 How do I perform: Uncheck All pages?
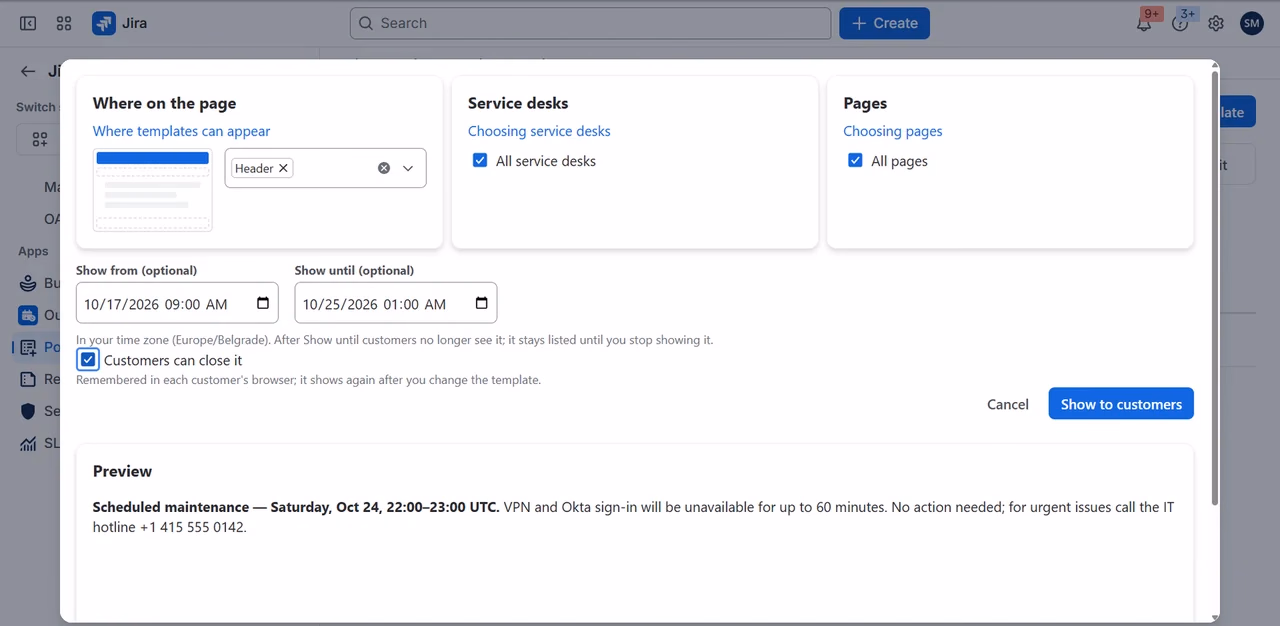[x=855, y=160]
